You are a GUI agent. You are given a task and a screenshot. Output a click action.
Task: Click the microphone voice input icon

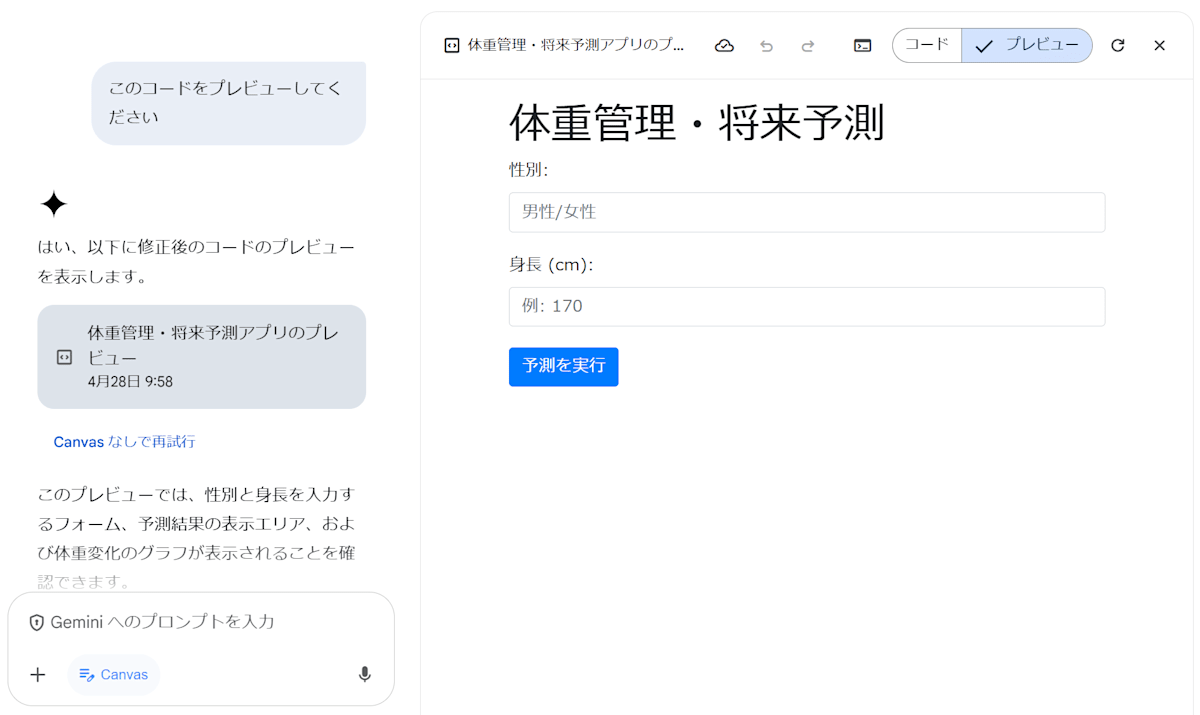pos(365,674)
